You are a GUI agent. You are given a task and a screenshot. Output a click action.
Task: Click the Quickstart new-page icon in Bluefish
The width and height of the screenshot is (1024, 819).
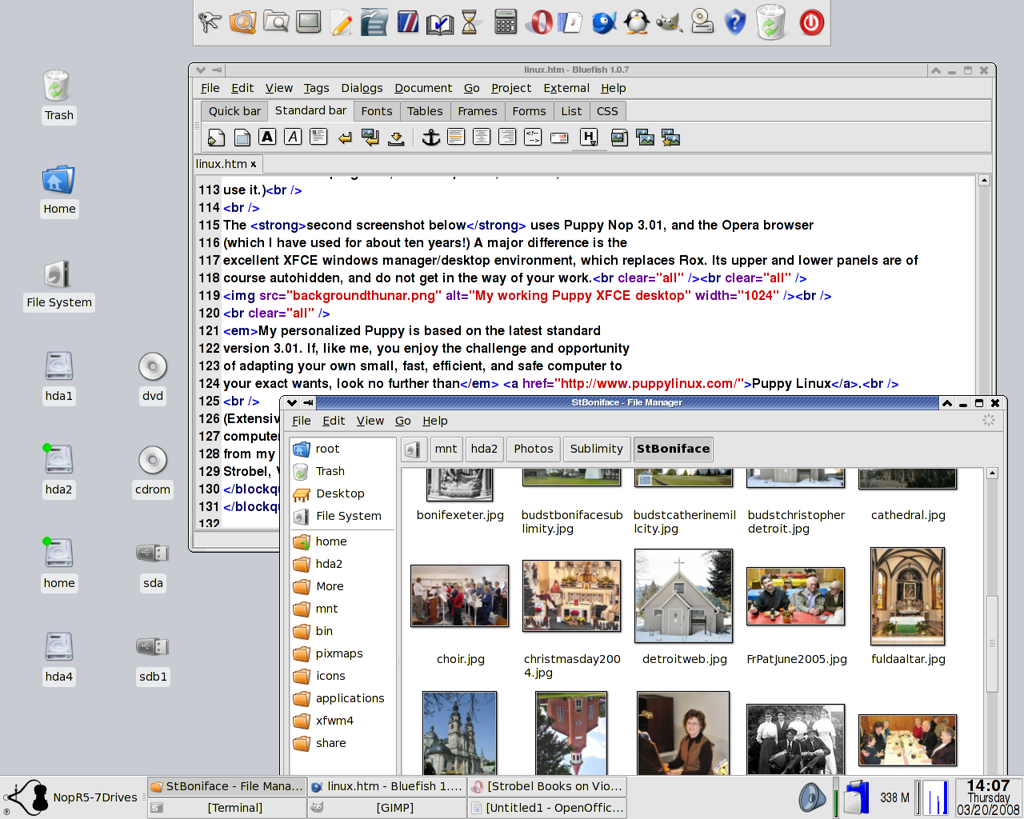click(x=216, y=138)
